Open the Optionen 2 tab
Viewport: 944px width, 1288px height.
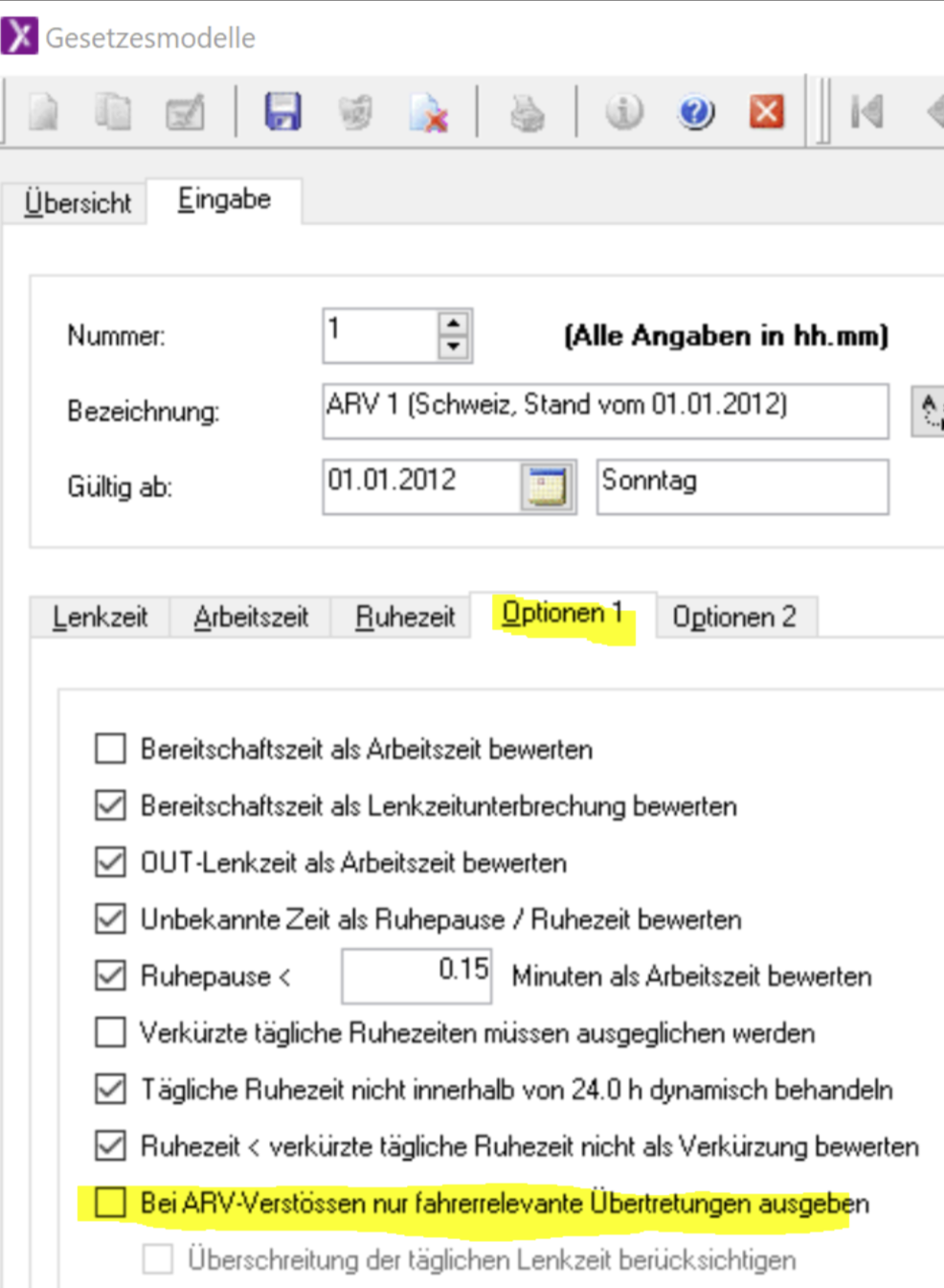pyautogui.click(x=734, y=617)
